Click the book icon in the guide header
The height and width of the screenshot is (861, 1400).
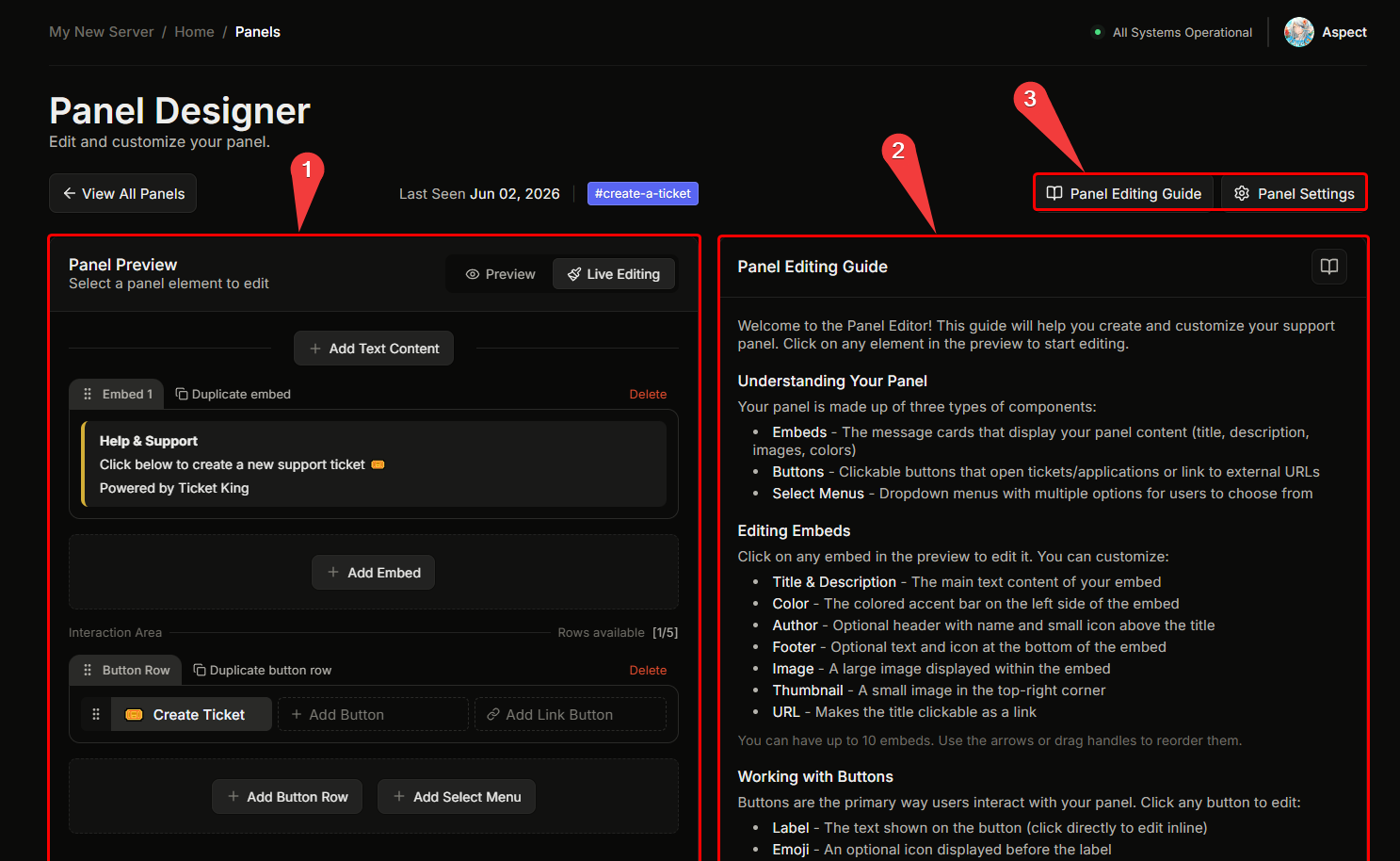click(x=1328, y=267)
